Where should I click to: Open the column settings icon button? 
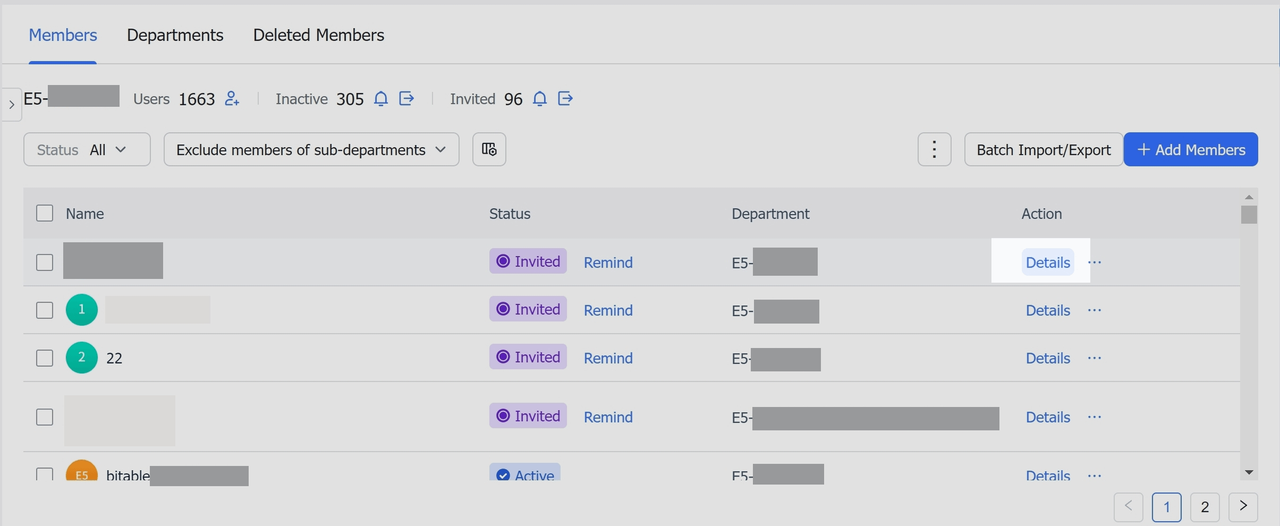[x=489, y=150]
